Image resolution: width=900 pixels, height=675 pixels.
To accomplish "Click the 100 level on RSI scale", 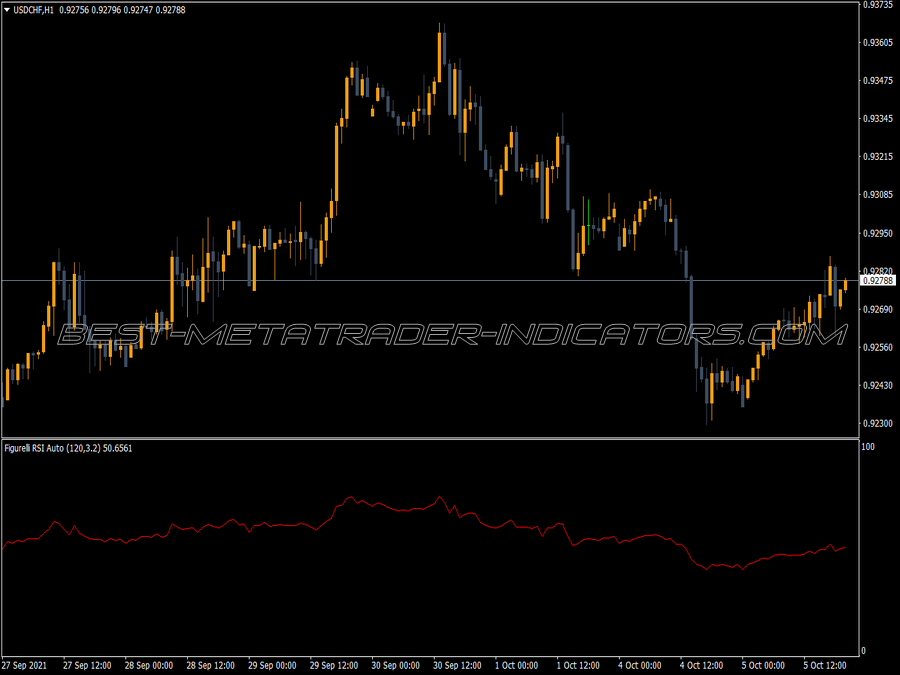I will [868, 447].
